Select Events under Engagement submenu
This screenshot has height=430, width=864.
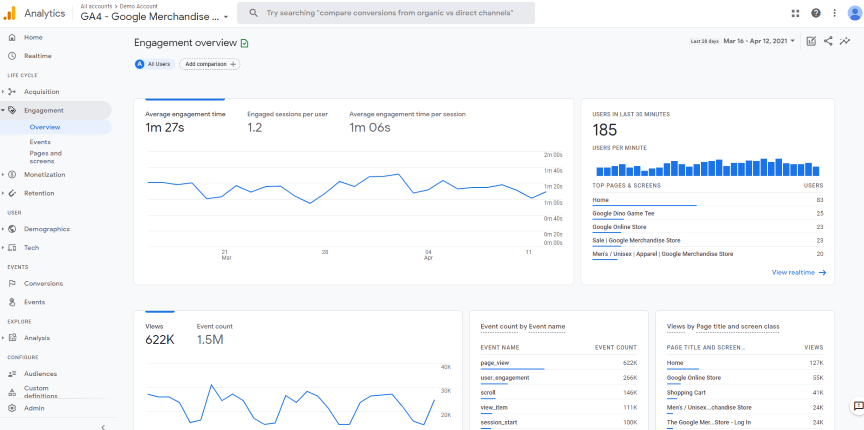point(40,142)
